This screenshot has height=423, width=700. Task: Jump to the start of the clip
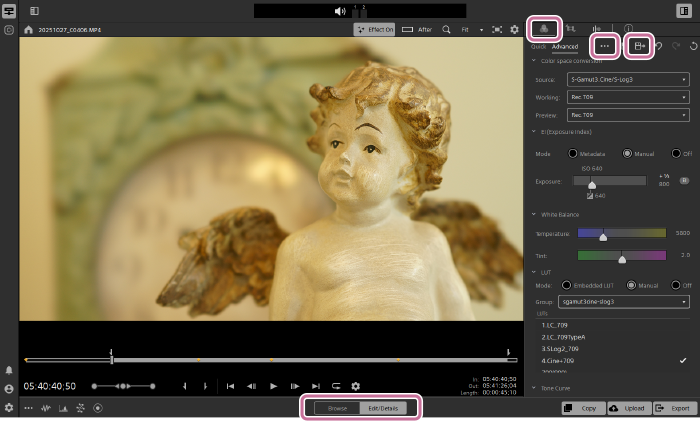pyautogui.click(x=230, y=386)
